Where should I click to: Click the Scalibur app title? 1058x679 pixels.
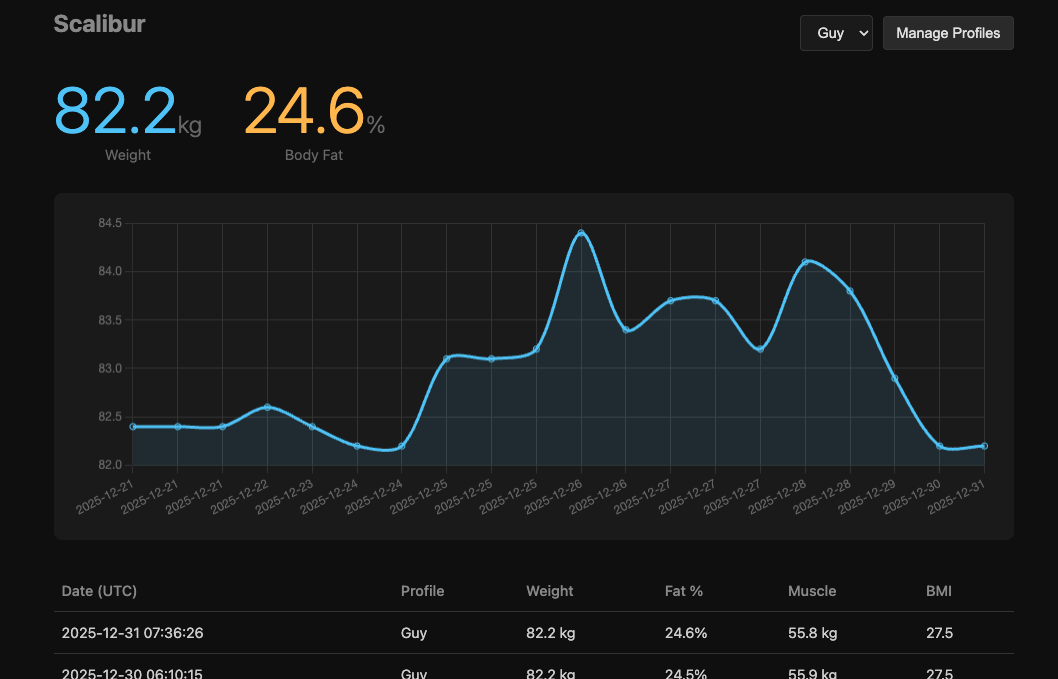click(99, 24)
